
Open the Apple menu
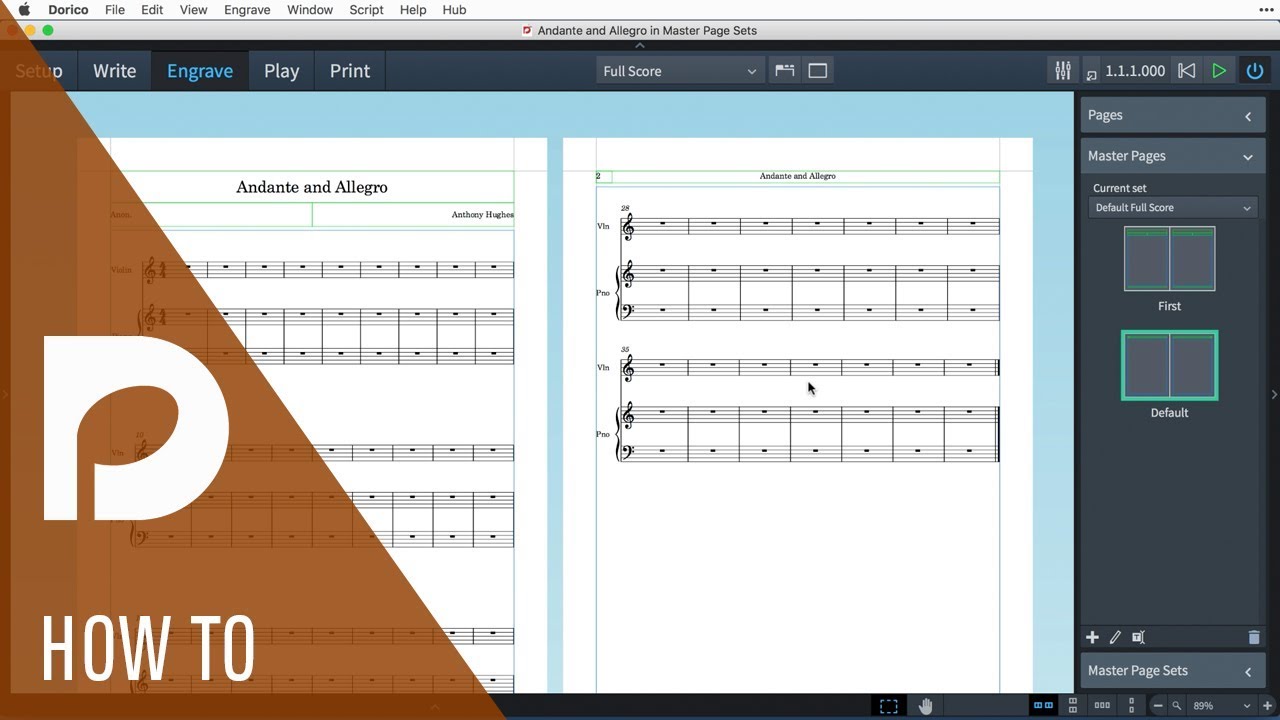click(x=24, y=10)
